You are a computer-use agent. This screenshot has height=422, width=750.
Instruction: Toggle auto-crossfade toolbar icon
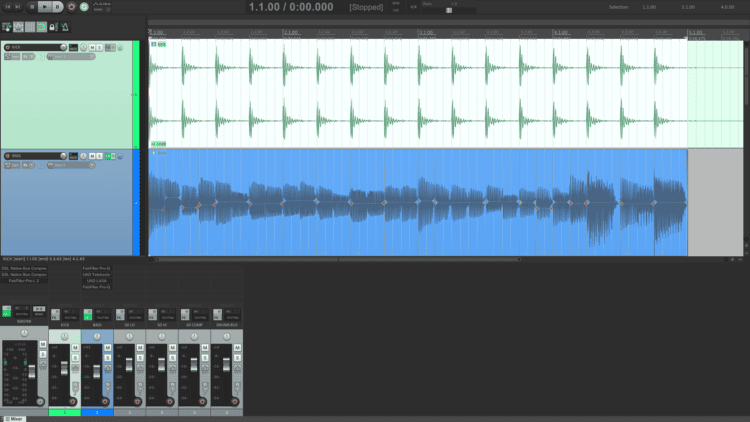pos(6,27)
